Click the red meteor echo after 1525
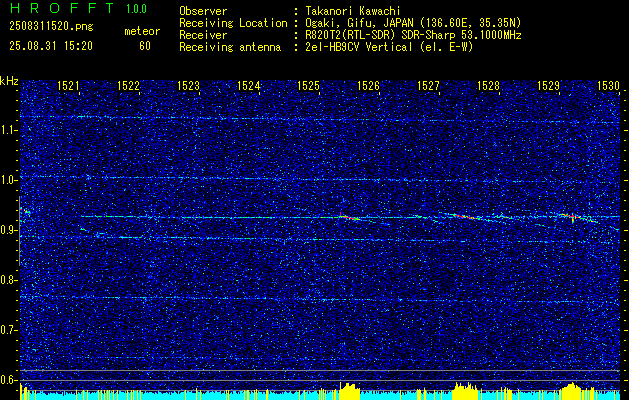629x400 pixels. pos(351,217)
